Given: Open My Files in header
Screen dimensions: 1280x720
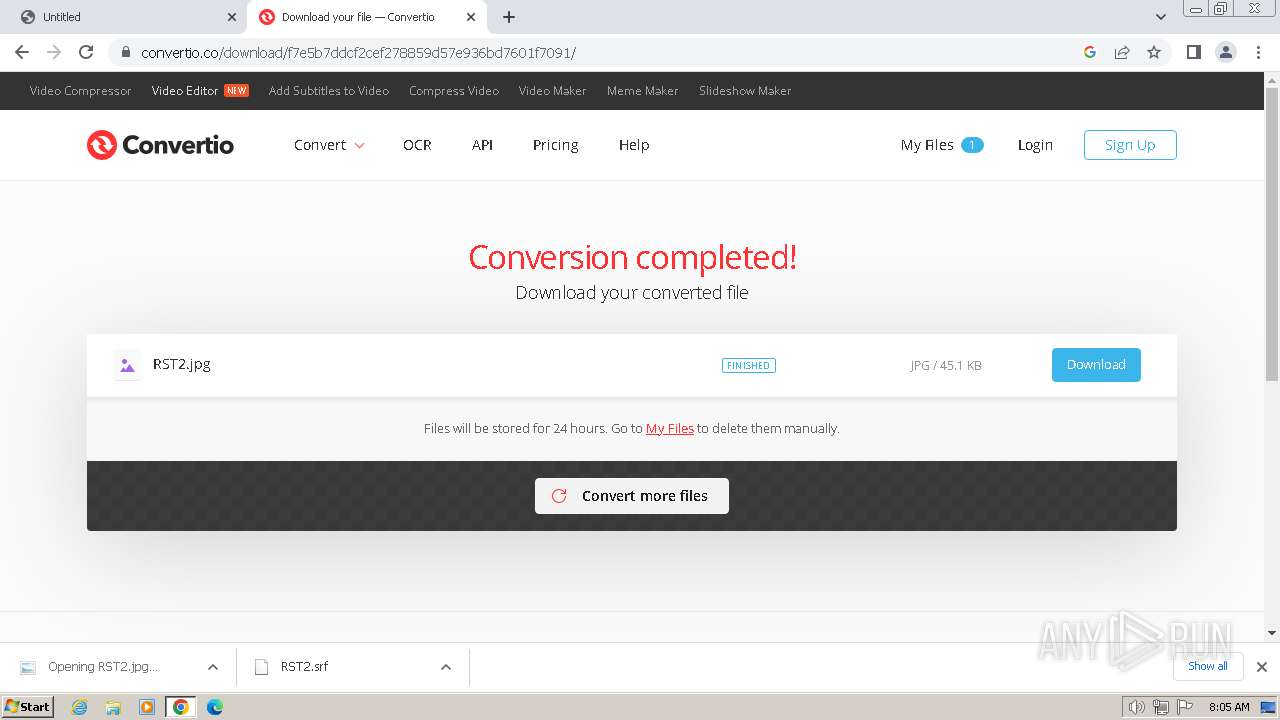Looking at the screenshot, I should point(927,145).
